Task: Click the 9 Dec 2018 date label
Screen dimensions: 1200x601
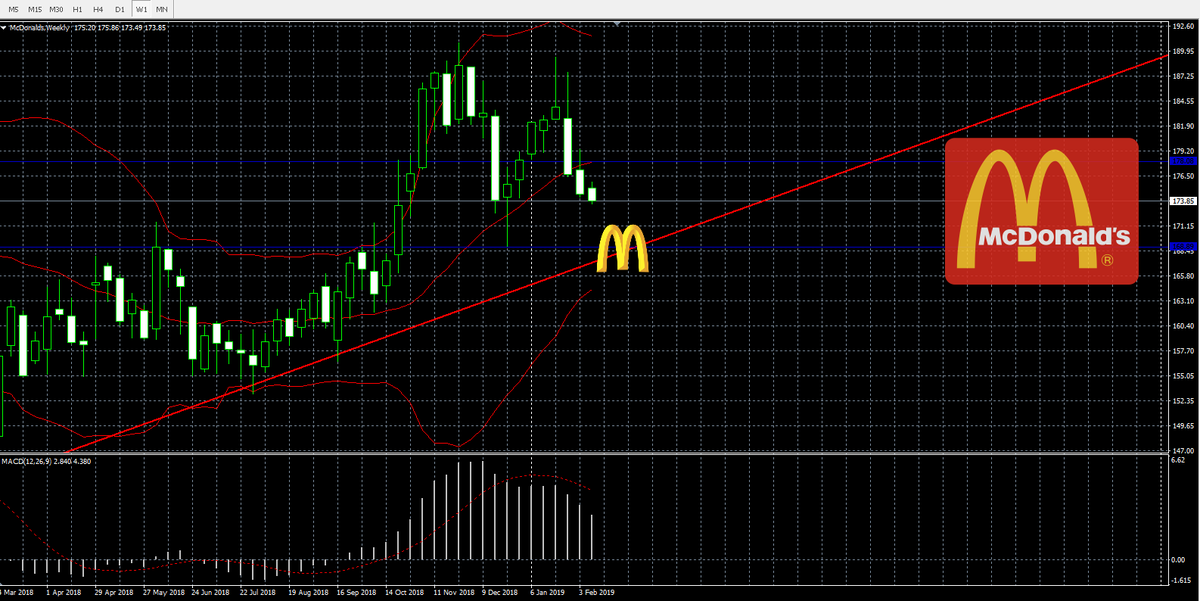Action: 499,592
